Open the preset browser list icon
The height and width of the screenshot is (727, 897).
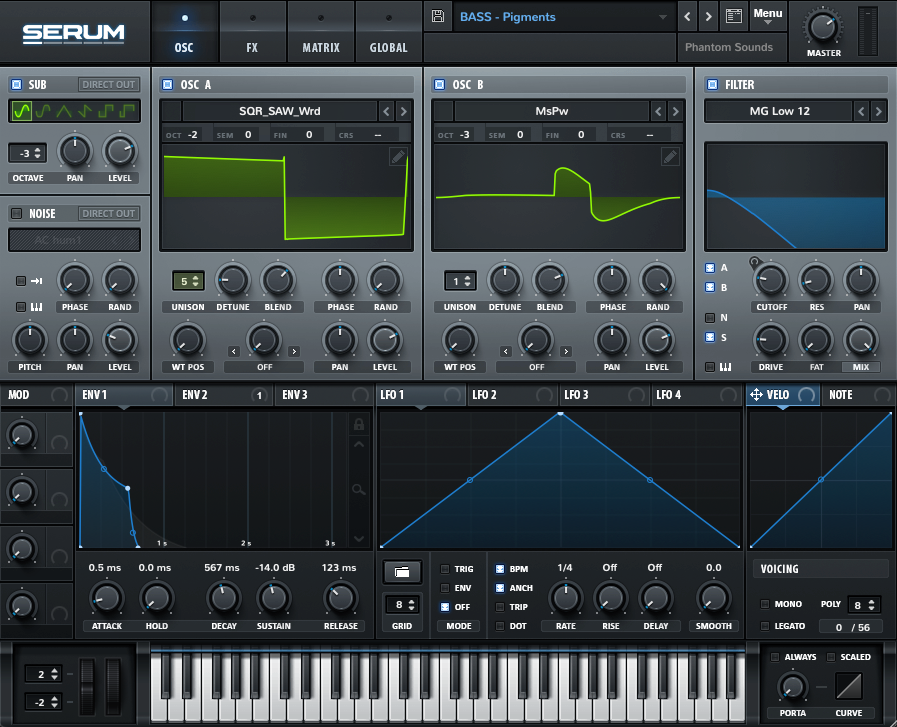(734, 17)
